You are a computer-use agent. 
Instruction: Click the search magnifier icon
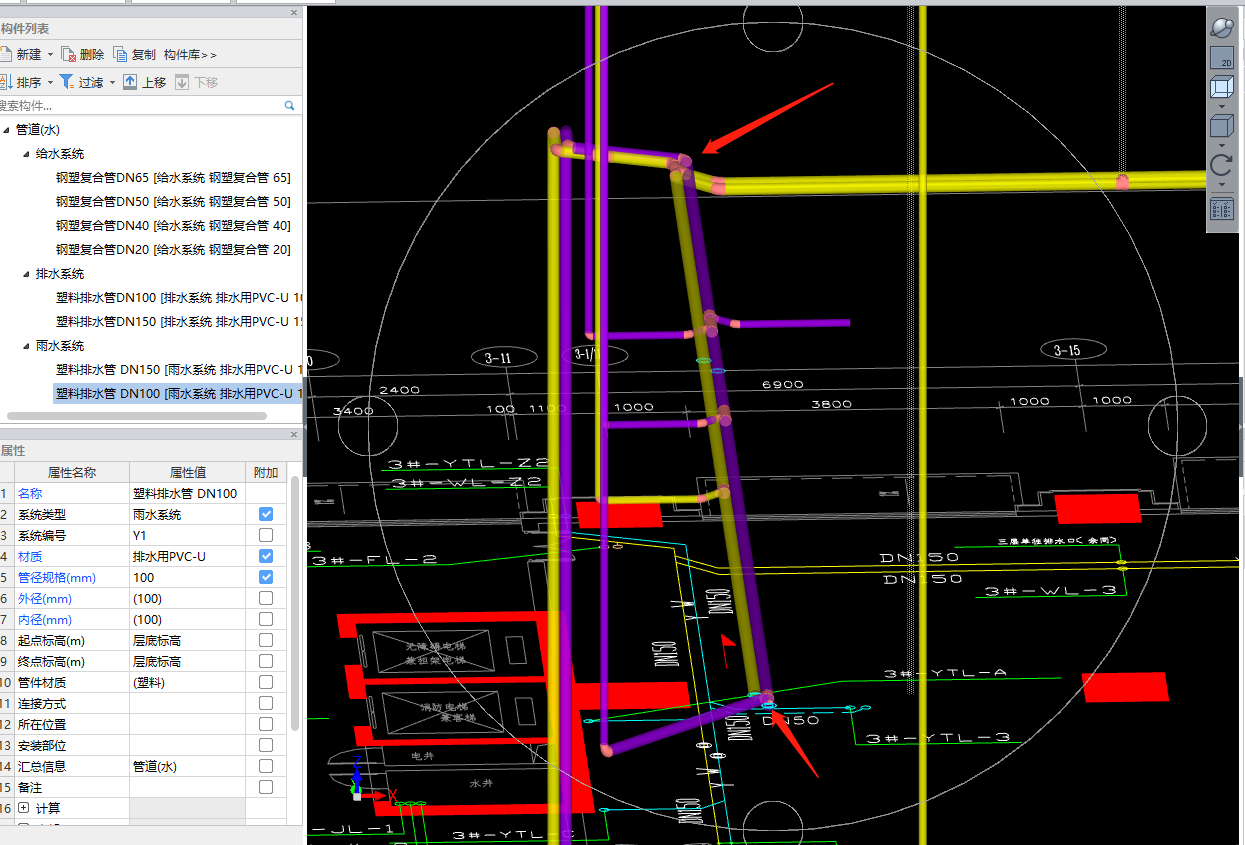coord(290,105)
